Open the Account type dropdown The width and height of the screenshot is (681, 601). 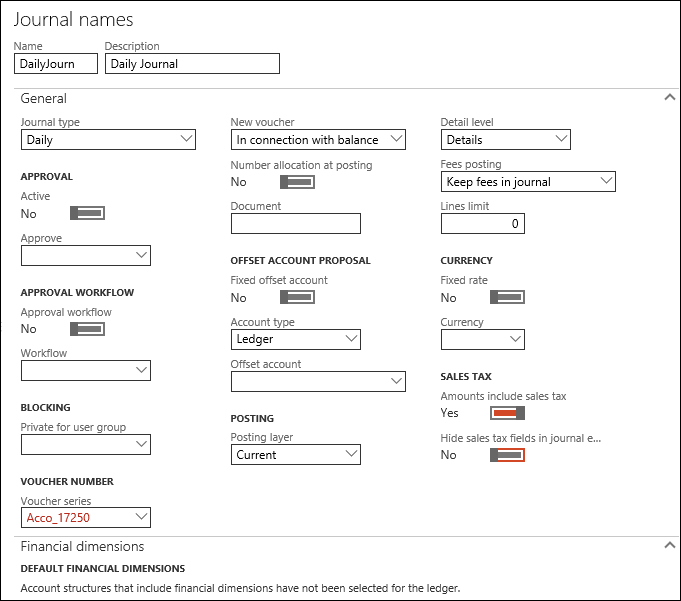295,340
